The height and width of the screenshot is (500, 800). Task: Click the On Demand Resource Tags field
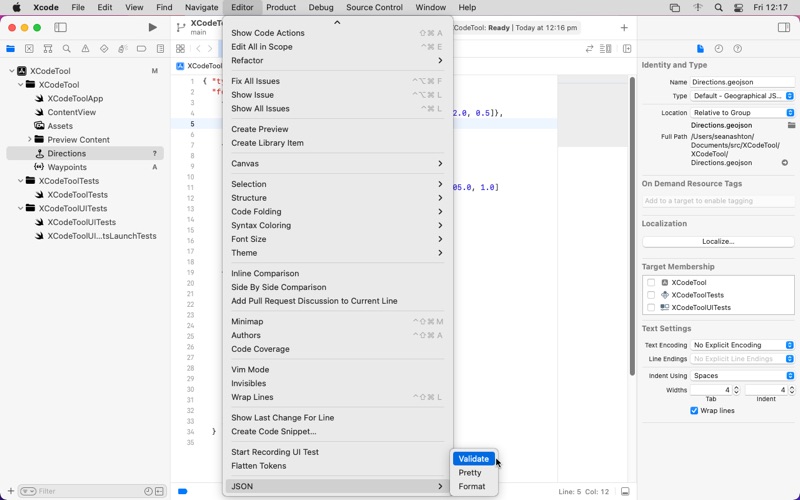coord(718,201)
